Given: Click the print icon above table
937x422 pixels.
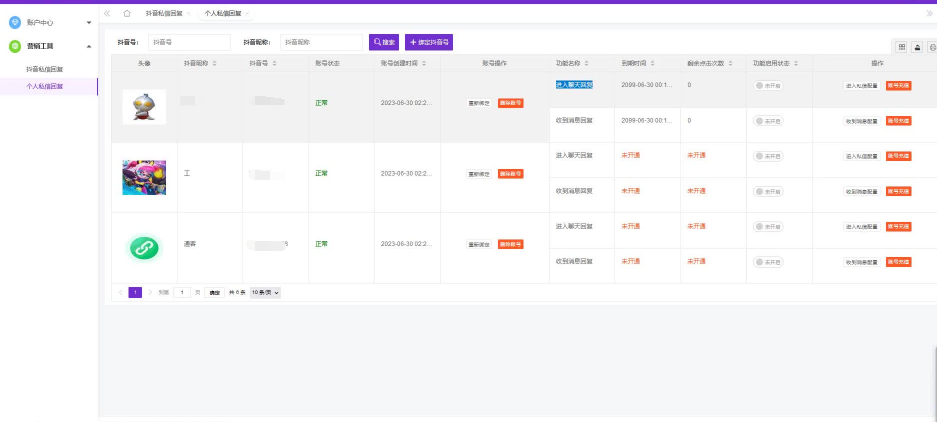Looking at the screenshot, I should [932, 46].
